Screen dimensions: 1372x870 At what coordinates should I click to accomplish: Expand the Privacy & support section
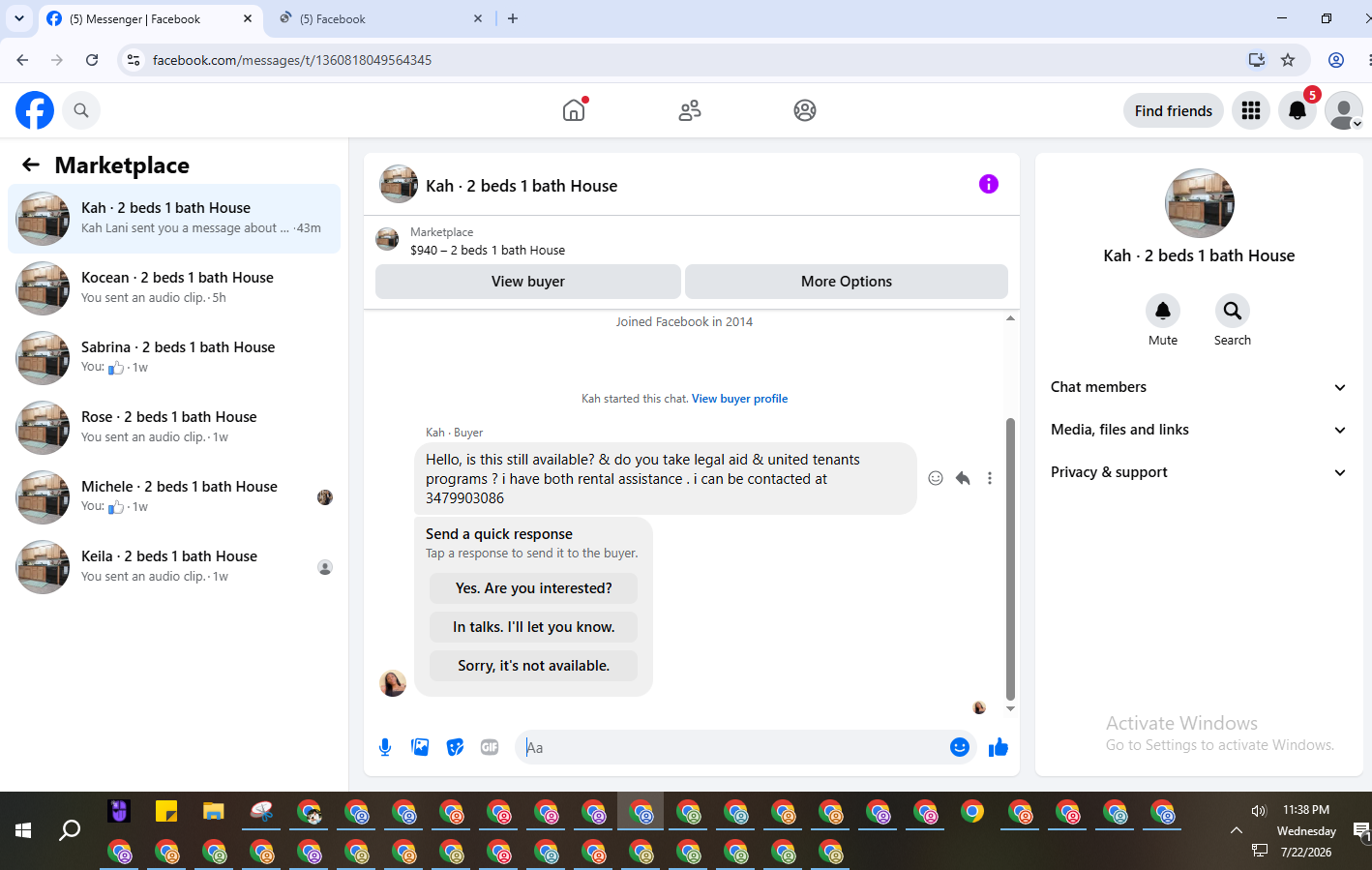coord(1199,472)
